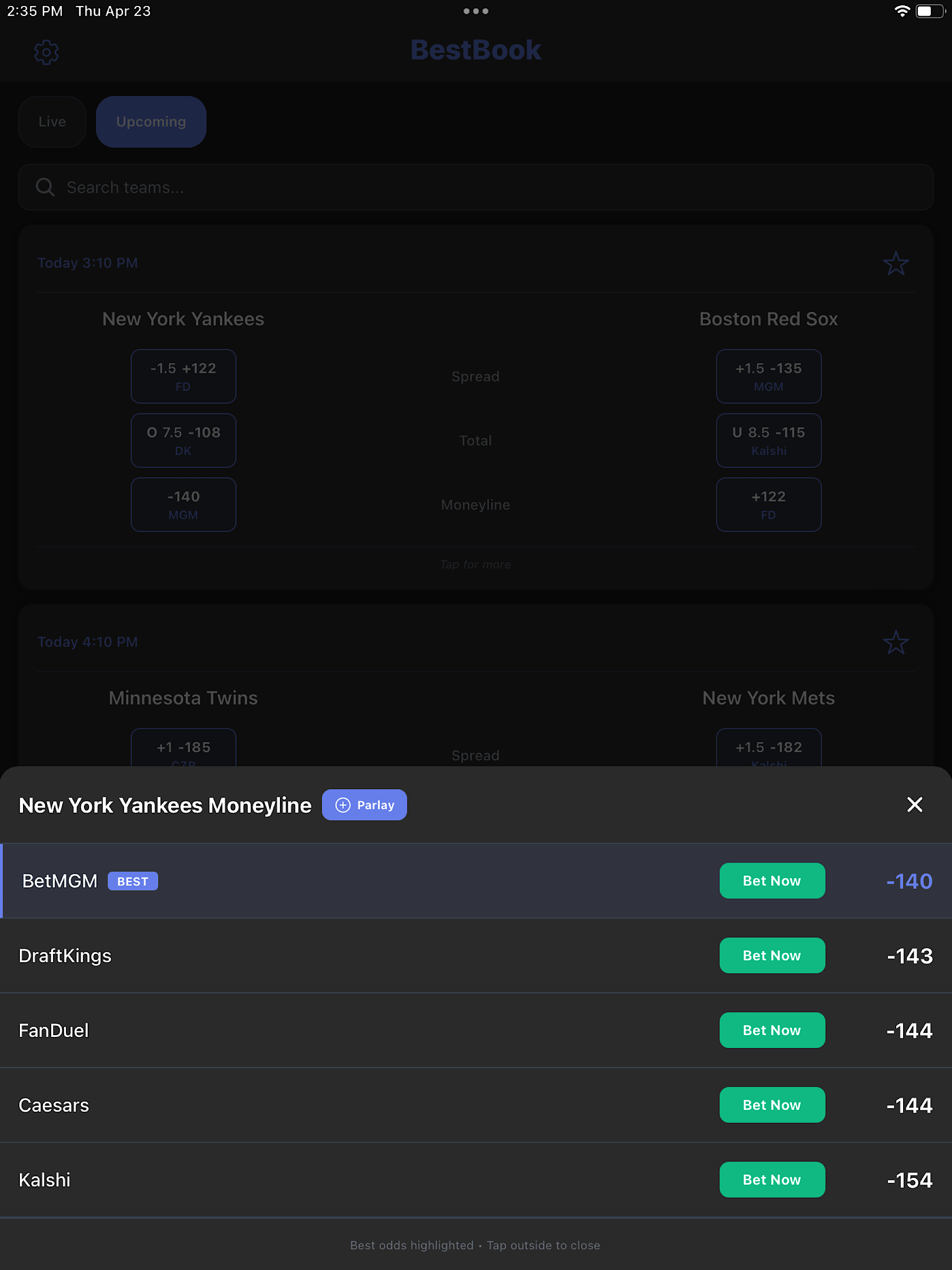Bet Now on Kalshi
This screenshot has width=952, height=1270.
click(x=772, y=1179)
